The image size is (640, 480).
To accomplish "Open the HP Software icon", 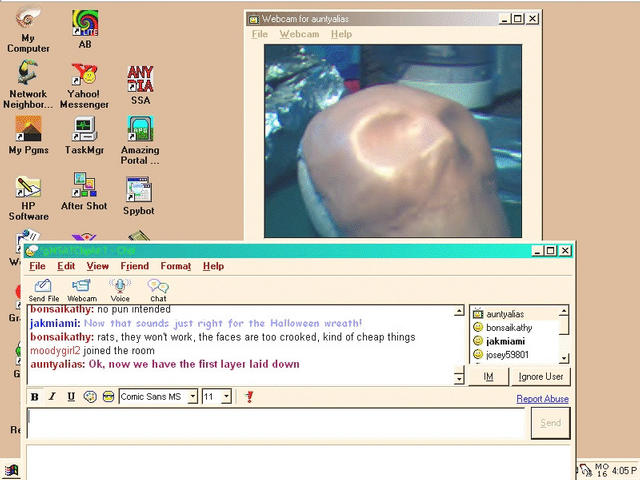I will pyautogui.click(x=29, y=198).
